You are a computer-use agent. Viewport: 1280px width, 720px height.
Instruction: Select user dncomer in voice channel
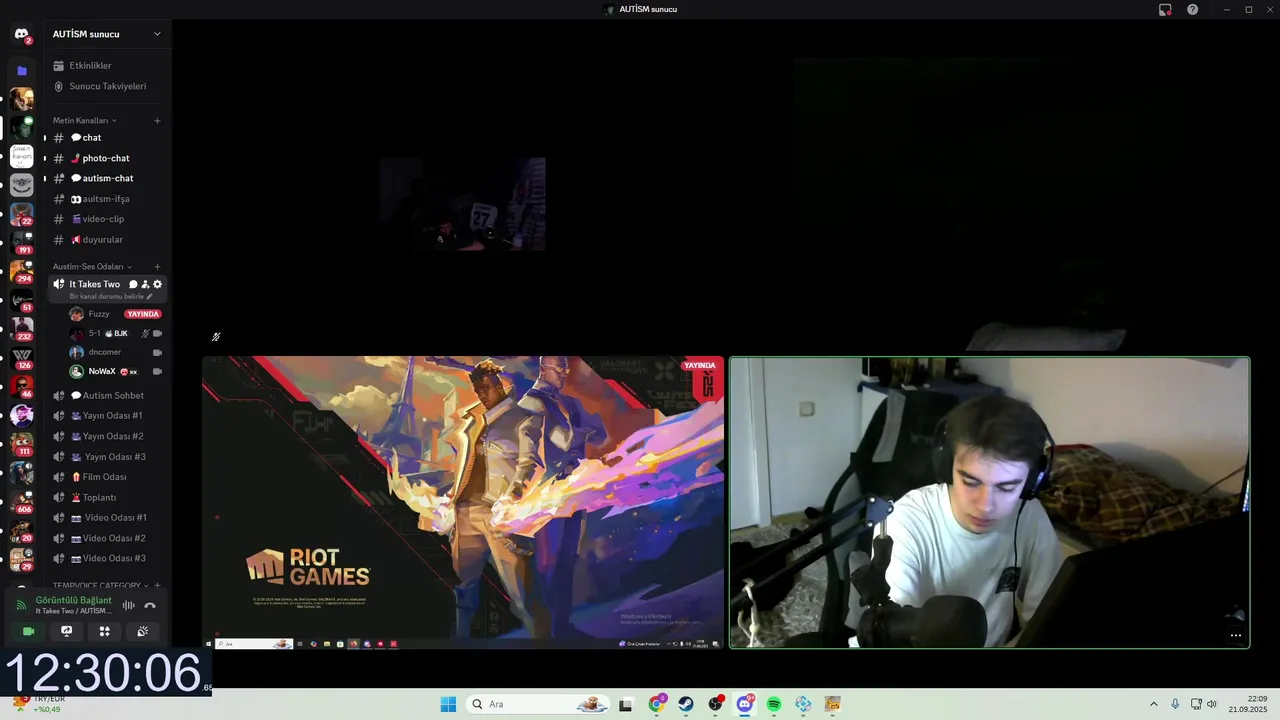115,352
